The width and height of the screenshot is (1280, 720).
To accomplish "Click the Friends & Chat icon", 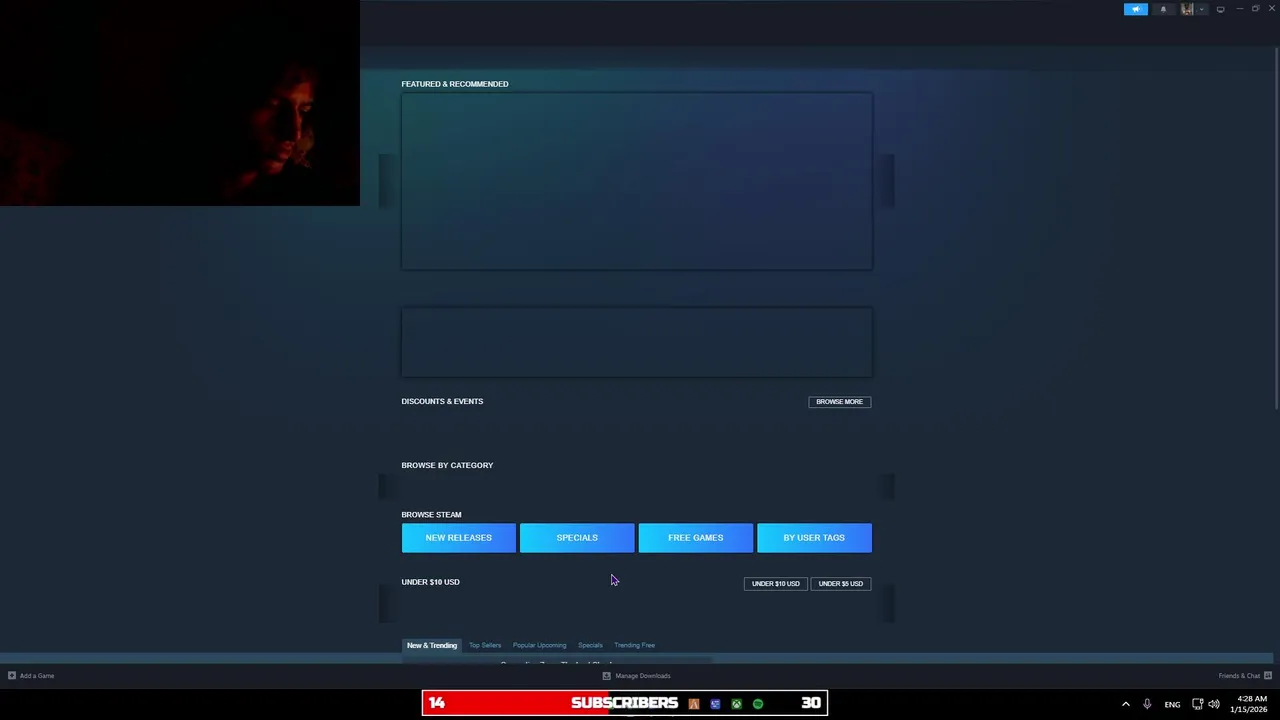I will tap(1268, 676).
